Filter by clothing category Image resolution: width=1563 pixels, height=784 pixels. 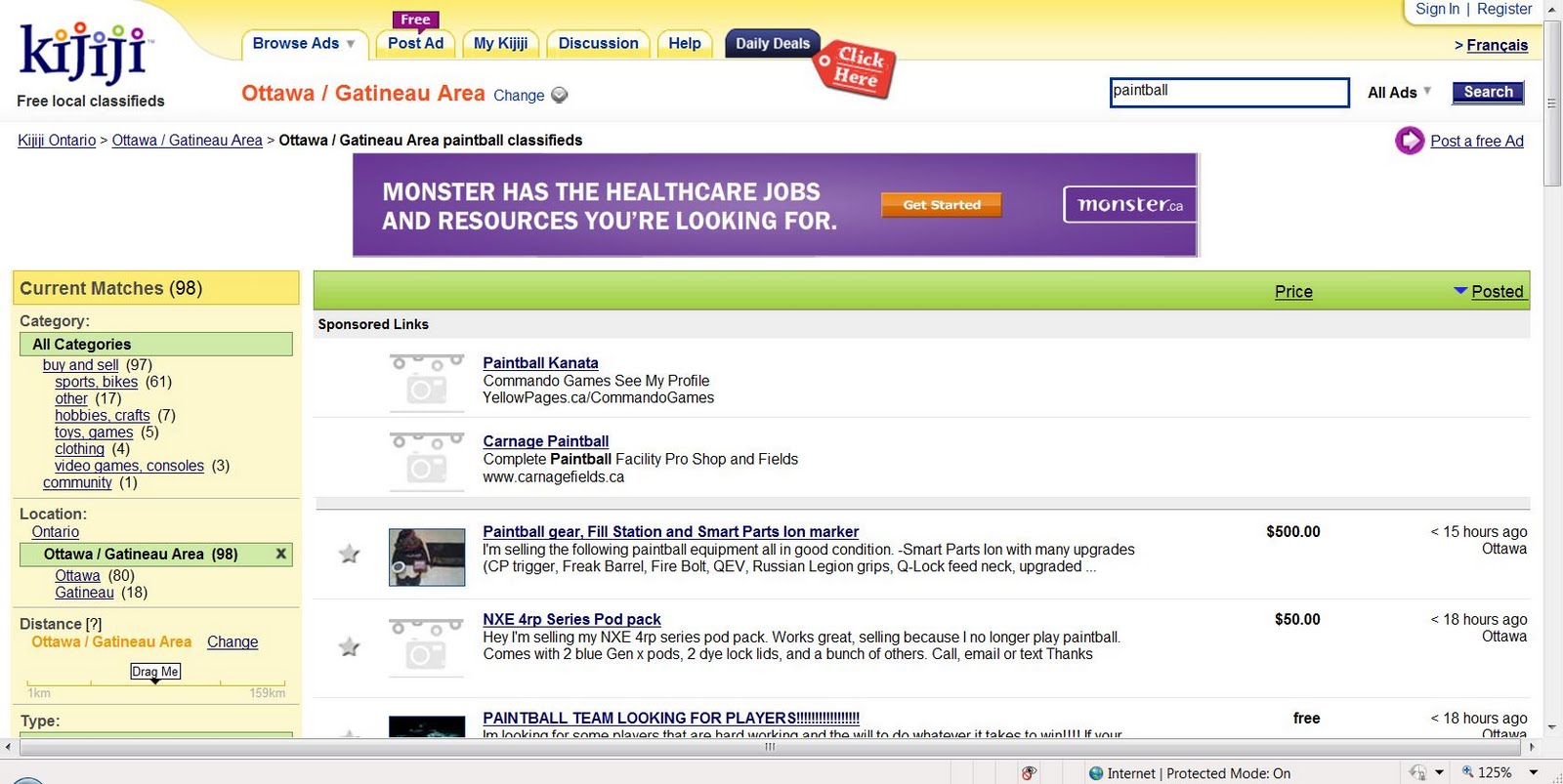(x=79, y=449)
